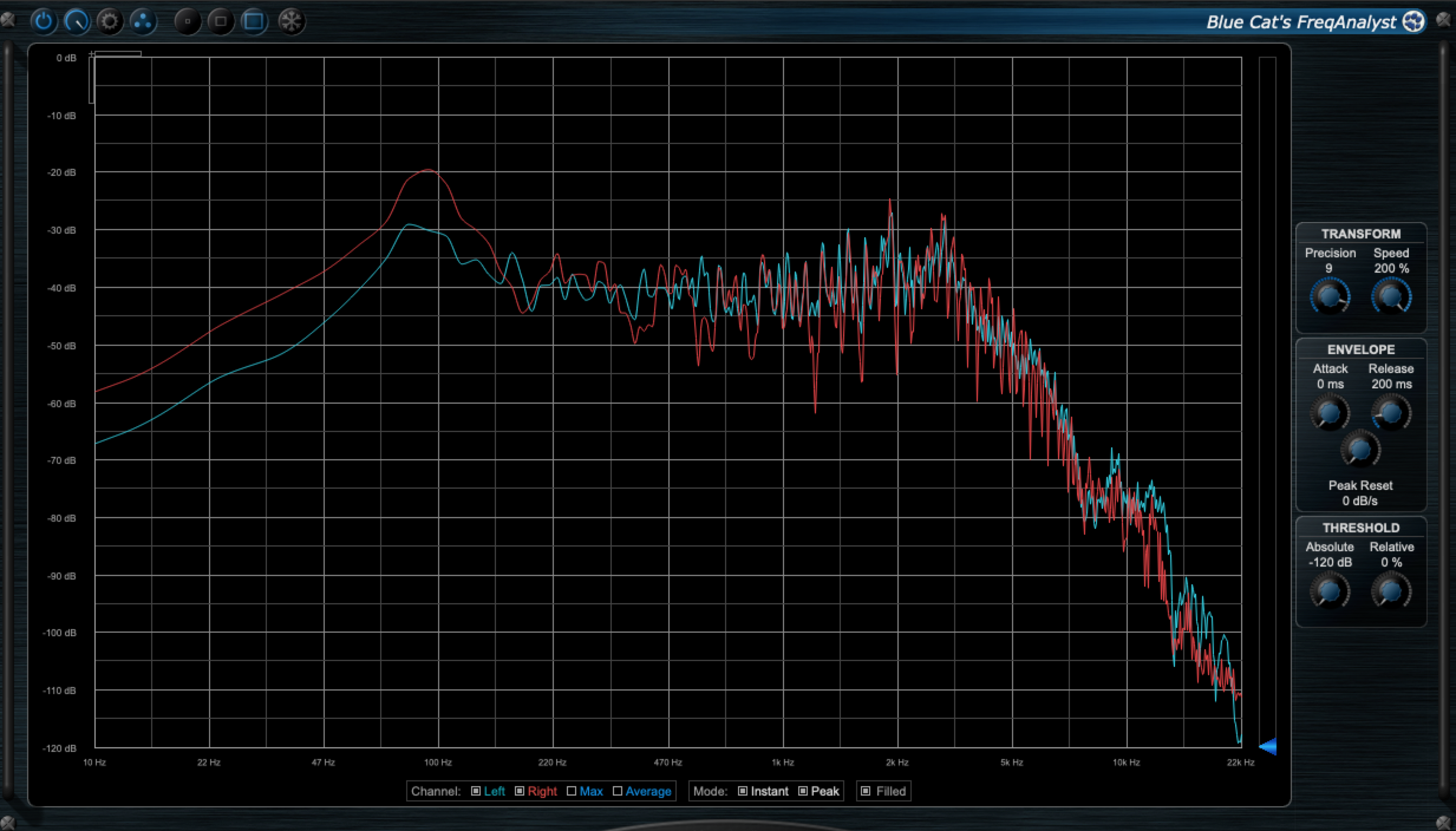Open settings via the gear icon
This screenshot has width=1456, height=831.
pyautogui.click(x=110, y=22)
